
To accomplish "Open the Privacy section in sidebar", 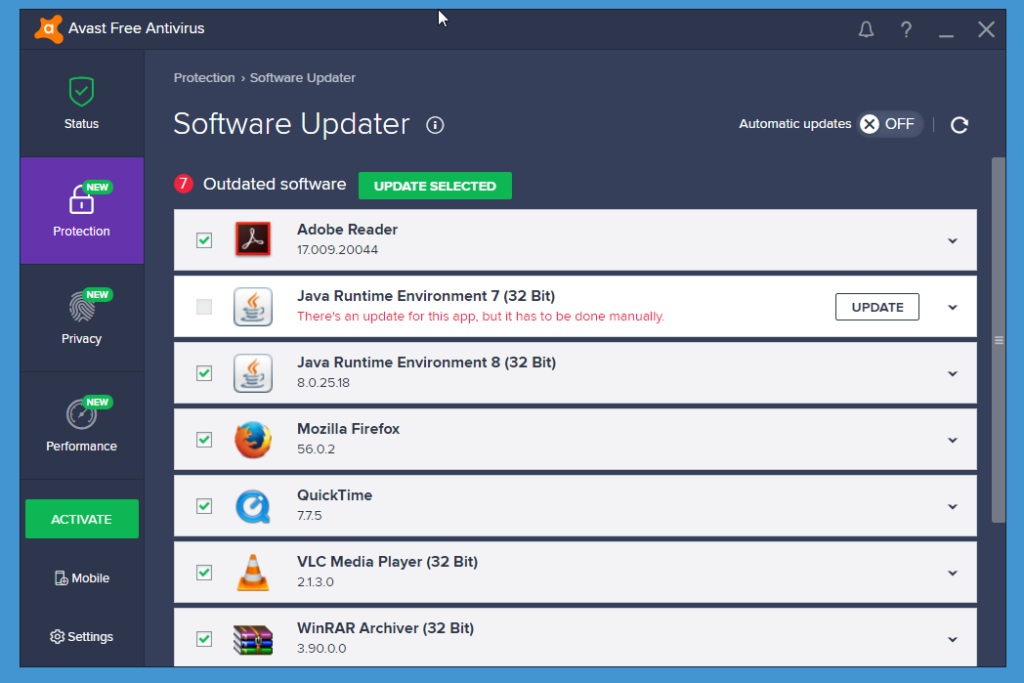I will (x=82, y=318).
